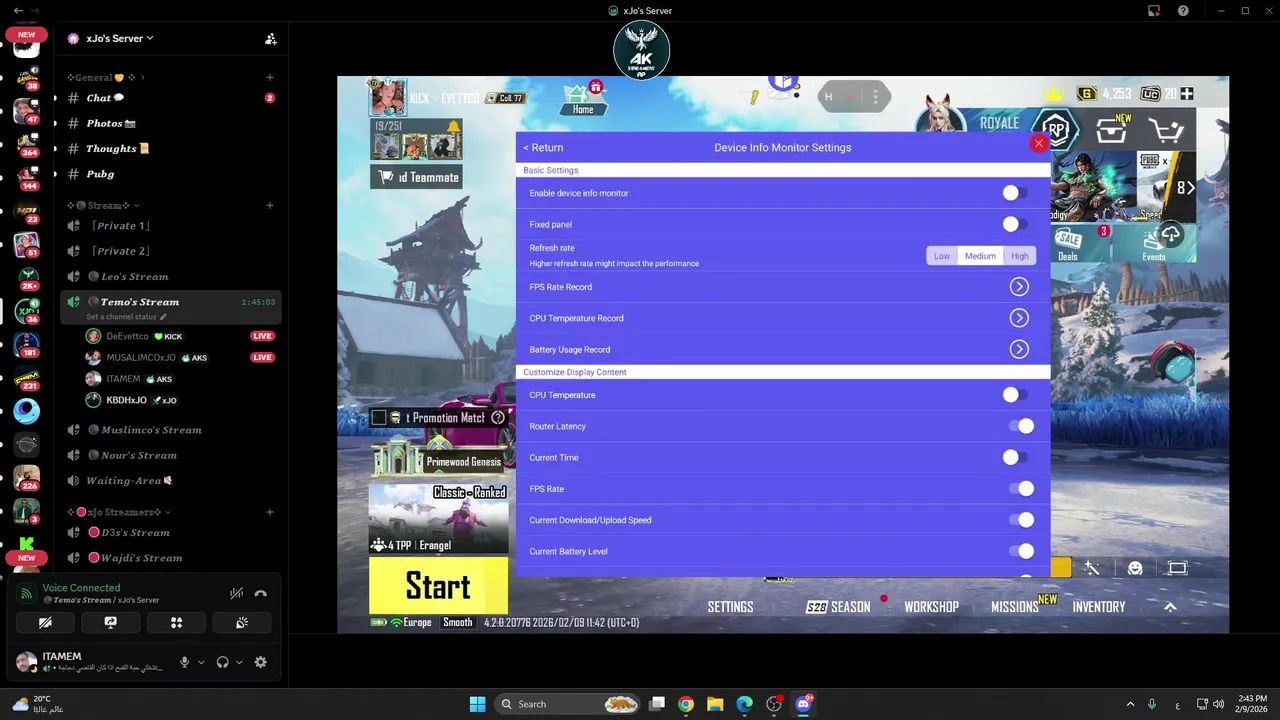Open SEASON tab in the game menu

coord(838,607)
